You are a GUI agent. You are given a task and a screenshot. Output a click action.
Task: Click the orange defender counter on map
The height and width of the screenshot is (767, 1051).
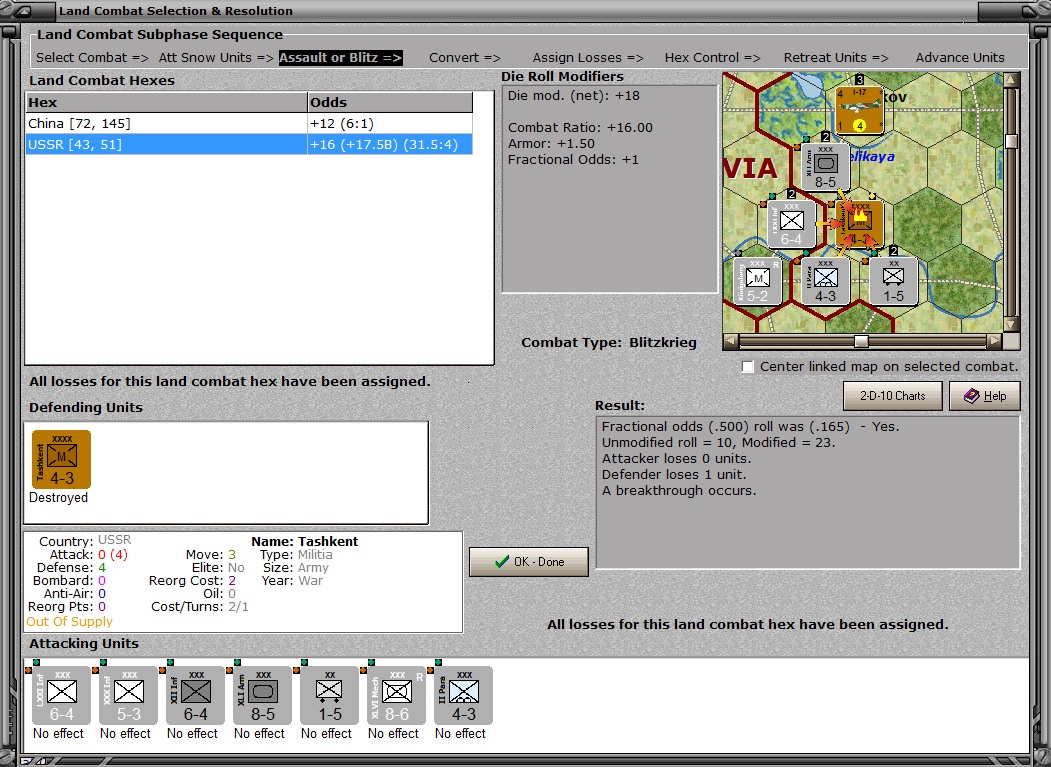[x=859, y=224]
